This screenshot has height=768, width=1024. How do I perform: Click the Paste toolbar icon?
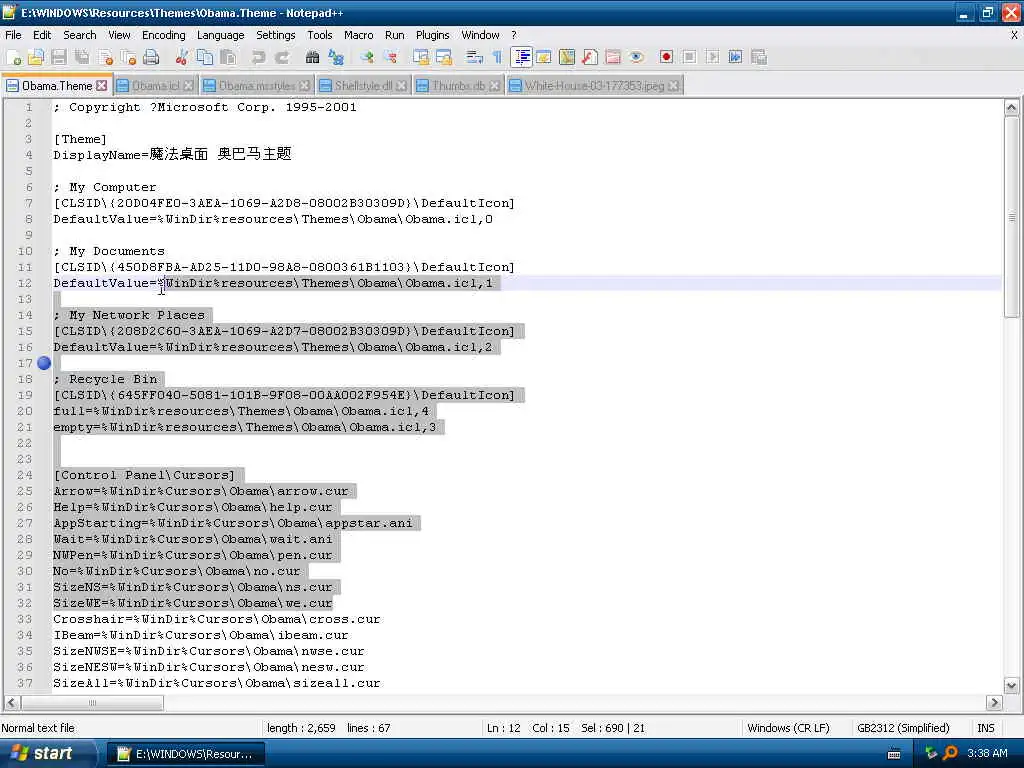[x=228, y=57]
